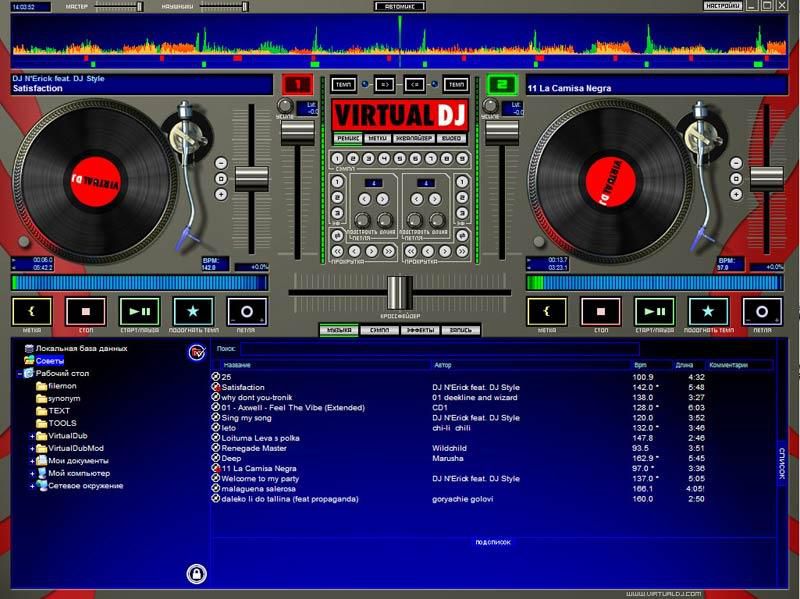Switch to the Эффекты tab
This screenshot has height=599, width=800.
point(419,329)
